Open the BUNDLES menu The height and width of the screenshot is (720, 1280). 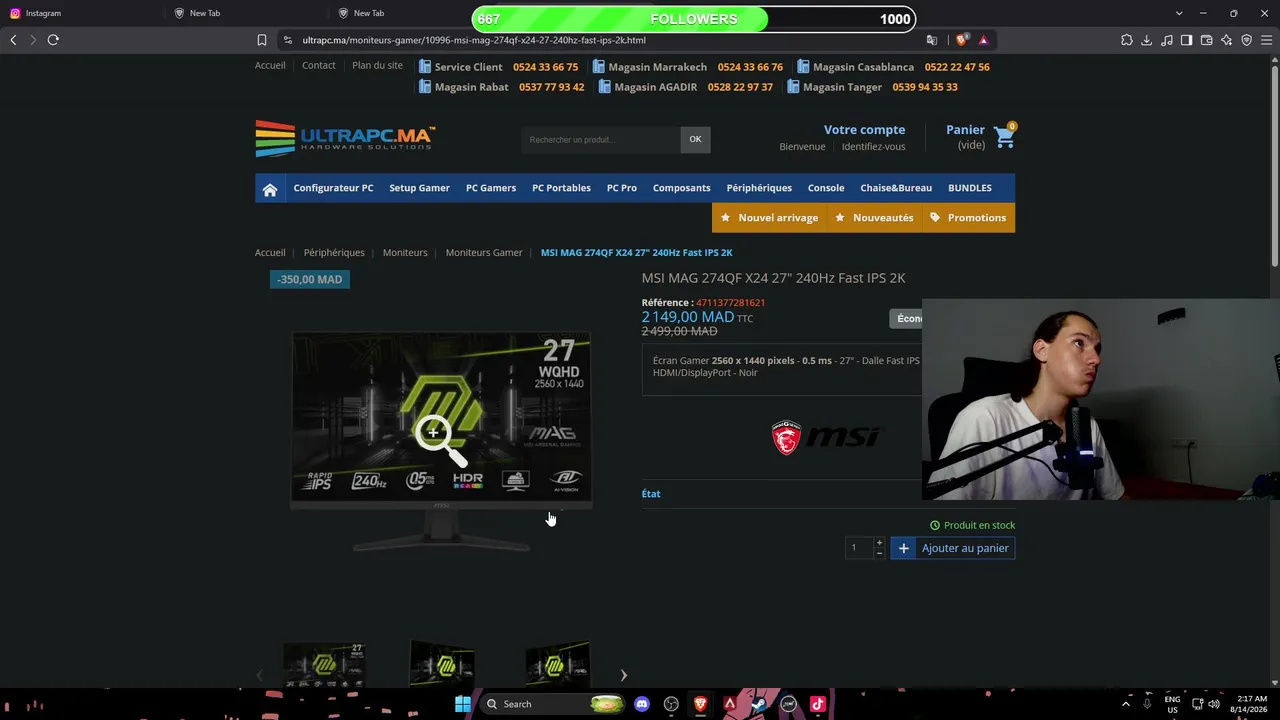coord(970,188)
